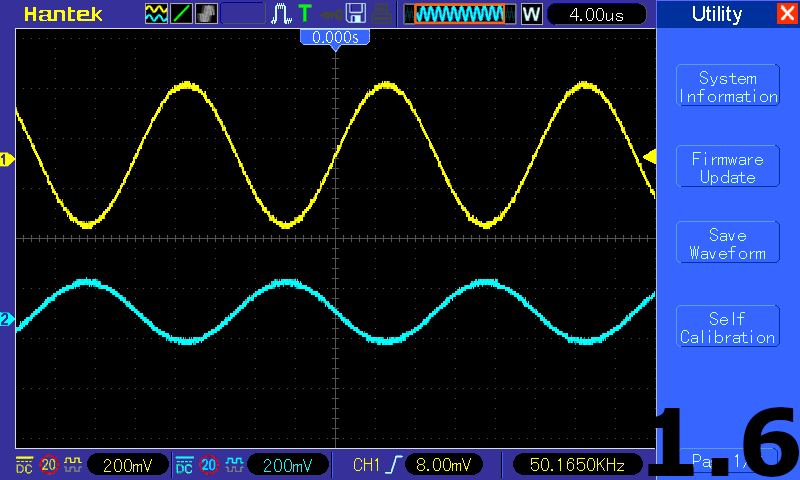Click the yellow CH1 DC coupling icon
800x480 pixels.
coord(24,465)
